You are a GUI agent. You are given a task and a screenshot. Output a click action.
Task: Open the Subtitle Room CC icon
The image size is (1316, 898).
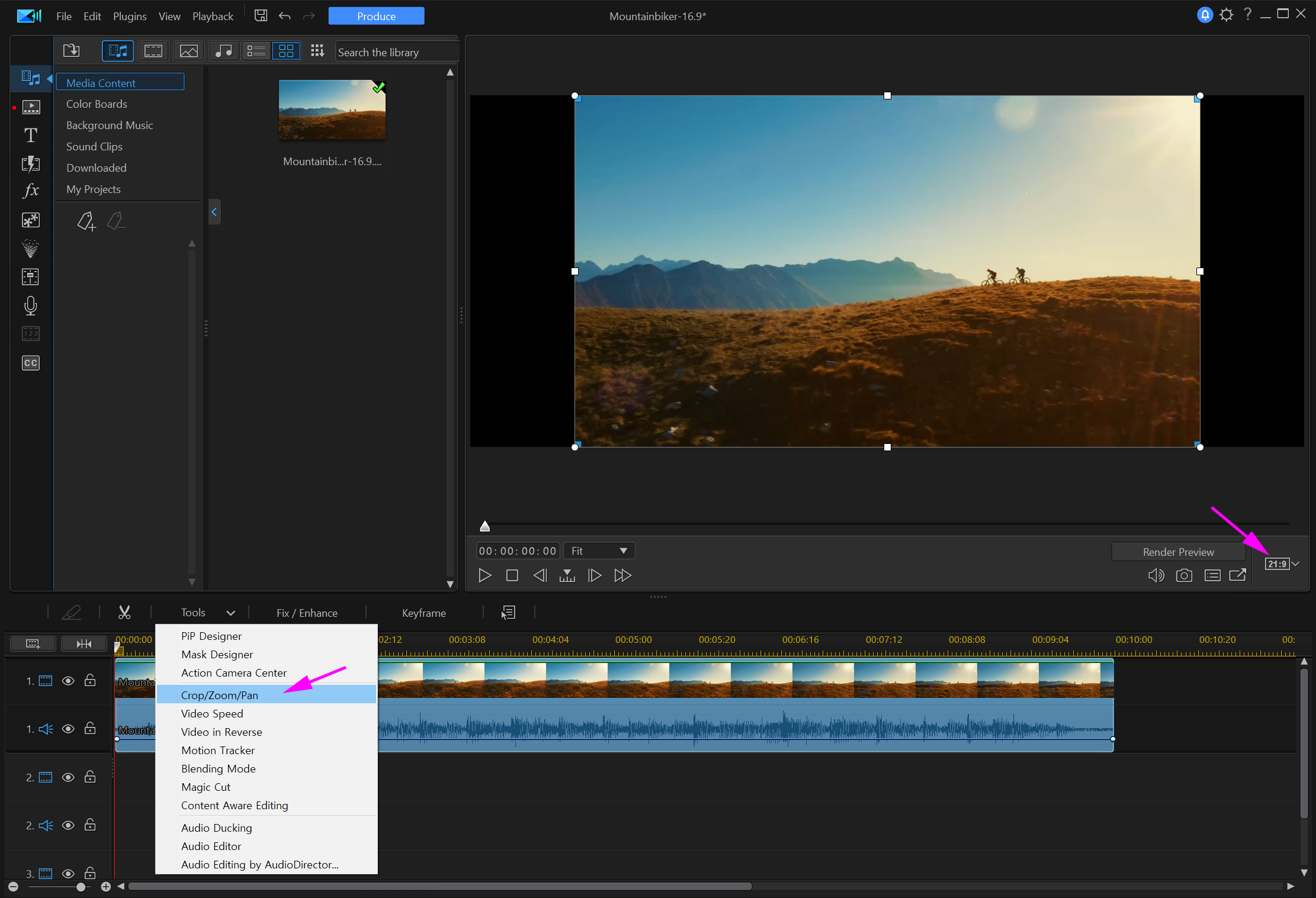point(31,363)
